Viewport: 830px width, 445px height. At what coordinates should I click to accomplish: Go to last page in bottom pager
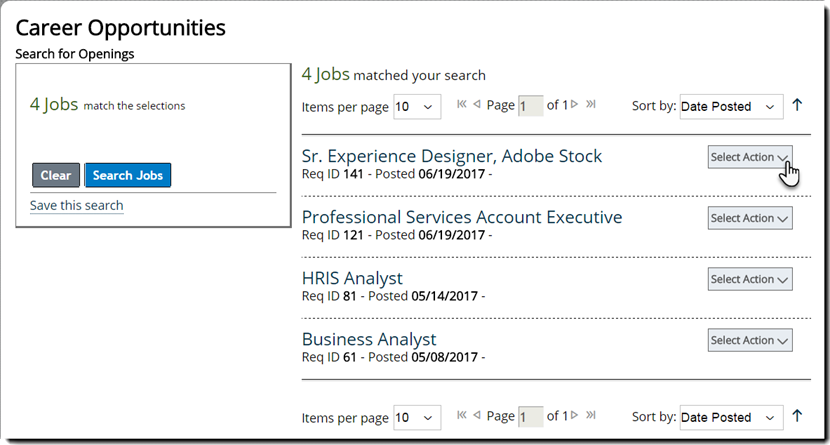[591, 416]
